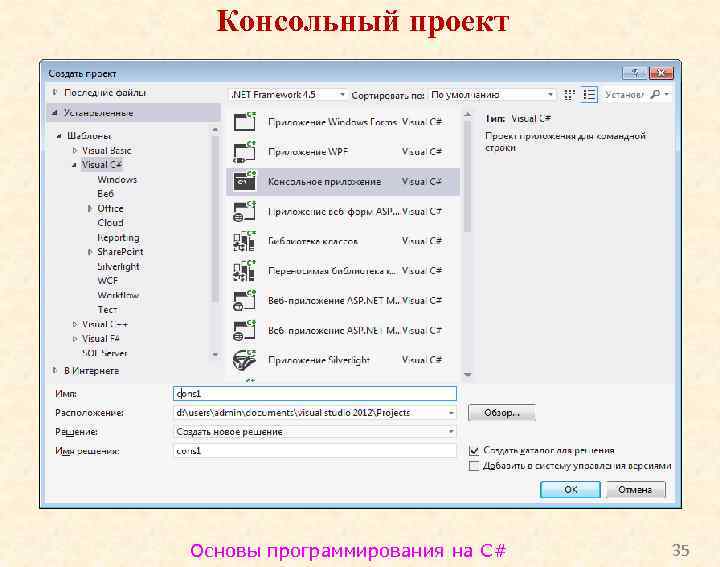720x567 pixels.
Task: Select the Приложение WPF template text
Action: coord(308,152)
